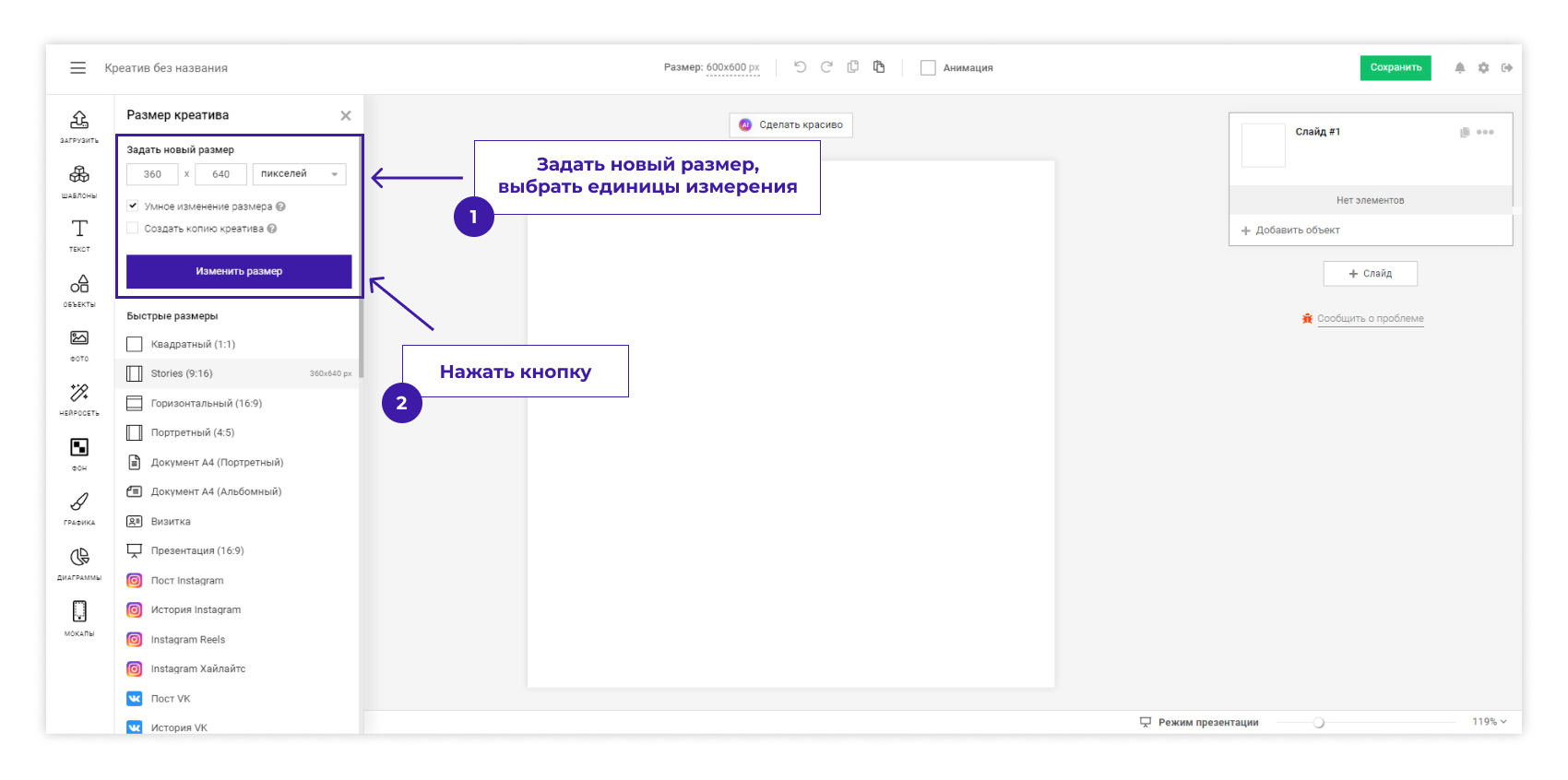
Task: Choose 'Пост Instagram' quick size
Action: (187, 581)
